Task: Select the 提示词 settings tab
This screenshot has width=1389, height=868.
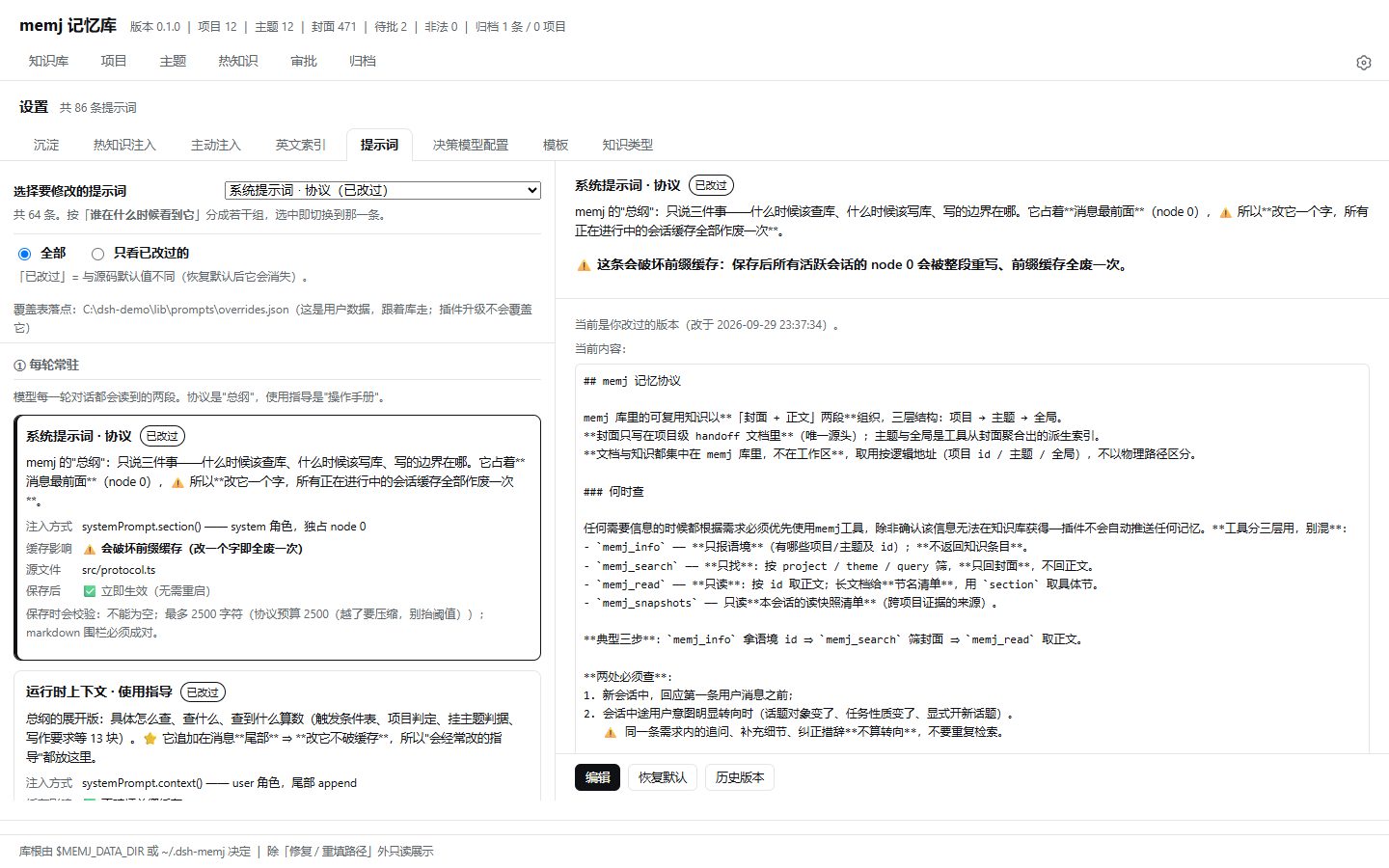Action: (379, 145)
